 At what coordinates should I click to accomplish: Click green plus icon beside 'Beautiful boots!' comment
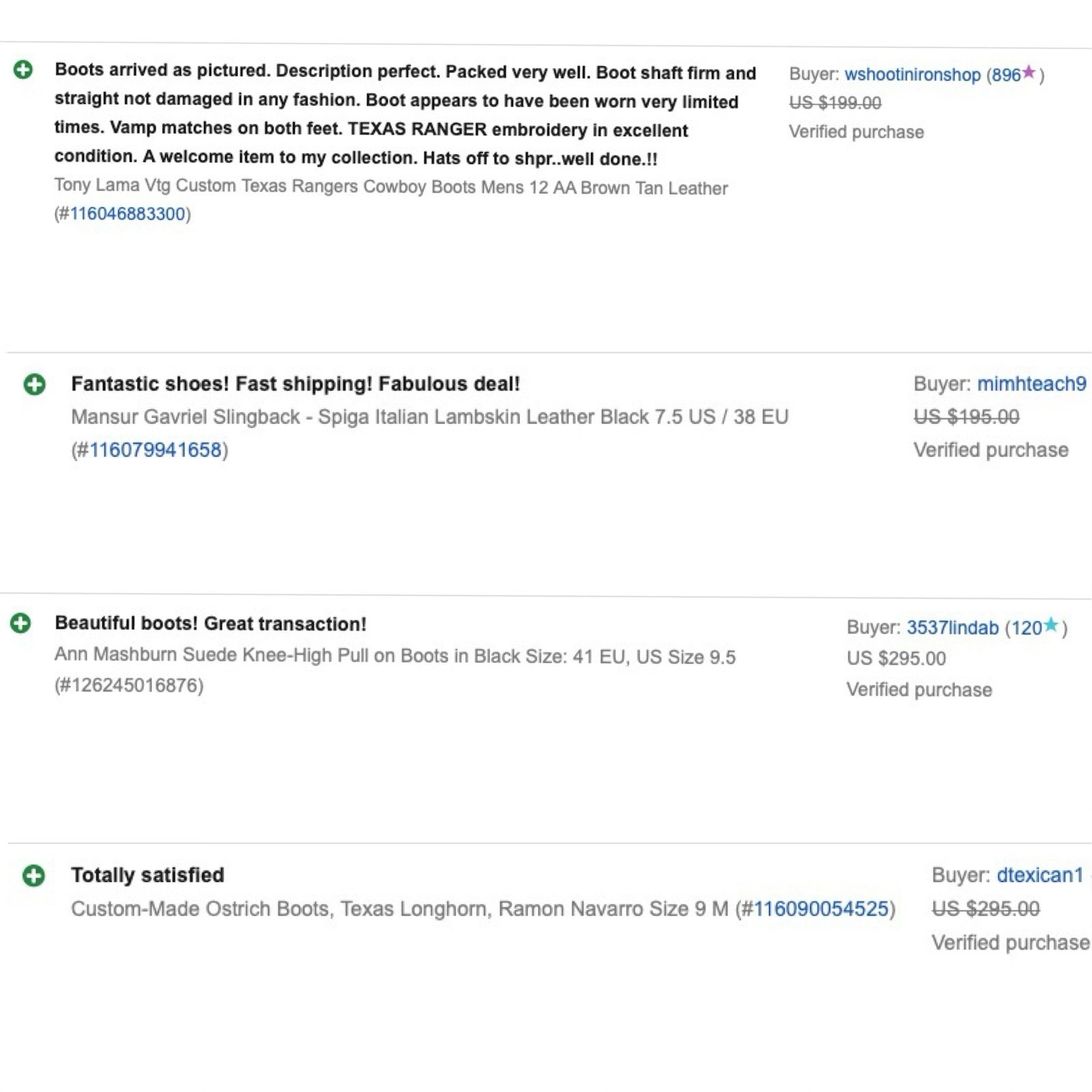[20, 623]
